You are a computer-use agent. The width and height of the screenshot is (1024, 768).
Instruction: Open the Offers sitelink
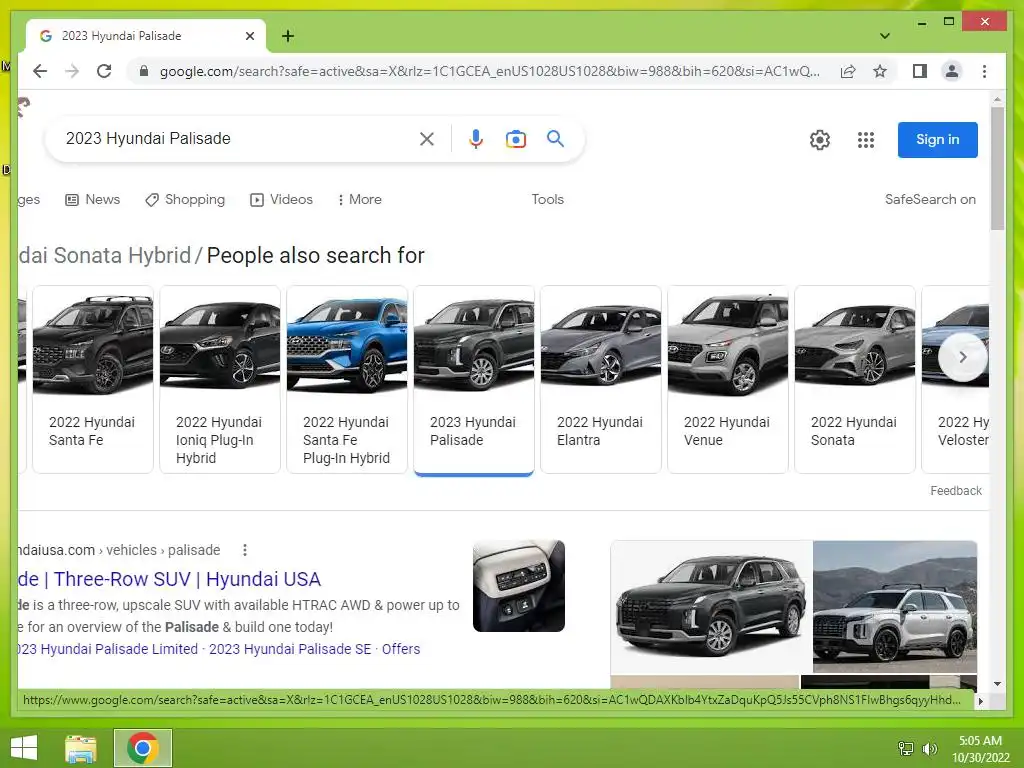coord(401,649)
